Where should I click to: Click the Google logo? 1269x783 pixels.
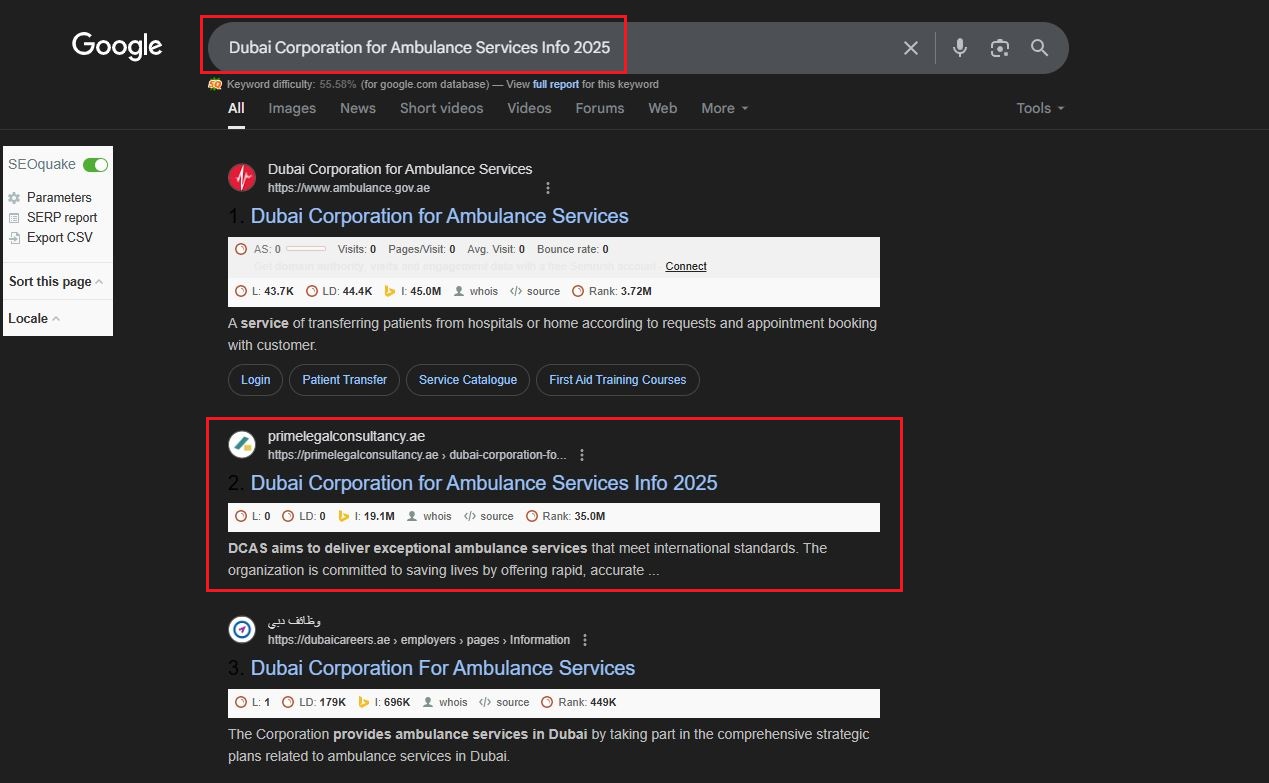[117, 46]
